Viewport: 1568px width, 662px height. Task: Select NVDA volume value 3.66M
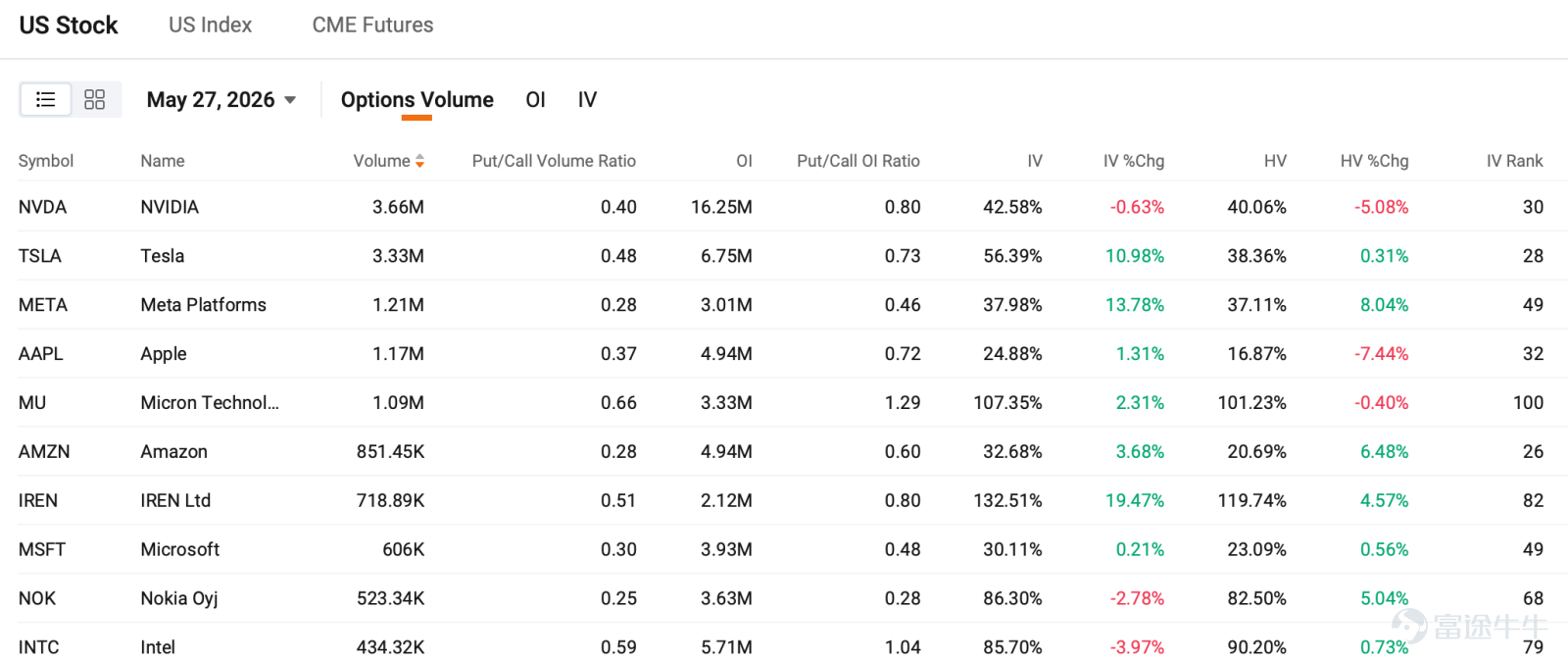coord(398,207)
